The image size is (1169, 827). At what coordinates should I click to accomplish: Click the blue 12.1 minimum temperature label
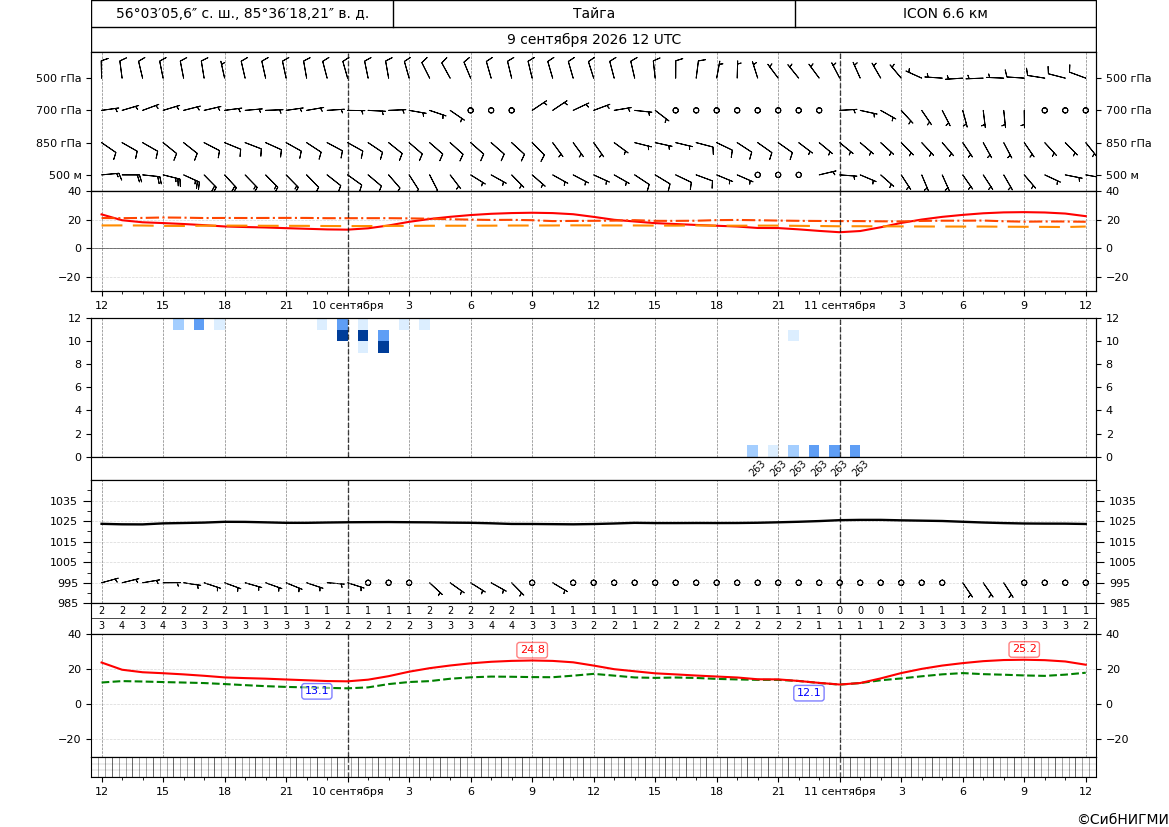click(808, 692)
